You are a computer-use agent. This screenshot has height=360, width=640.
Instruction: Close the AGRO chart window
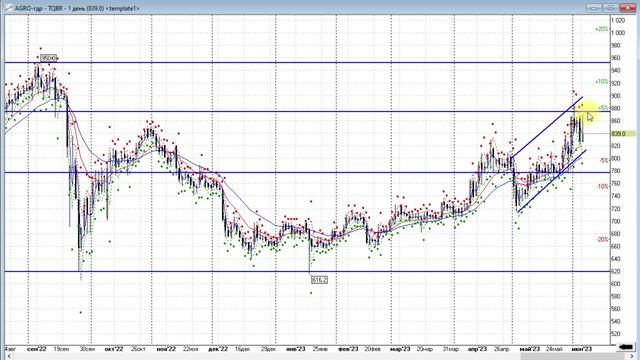(628, 8)
